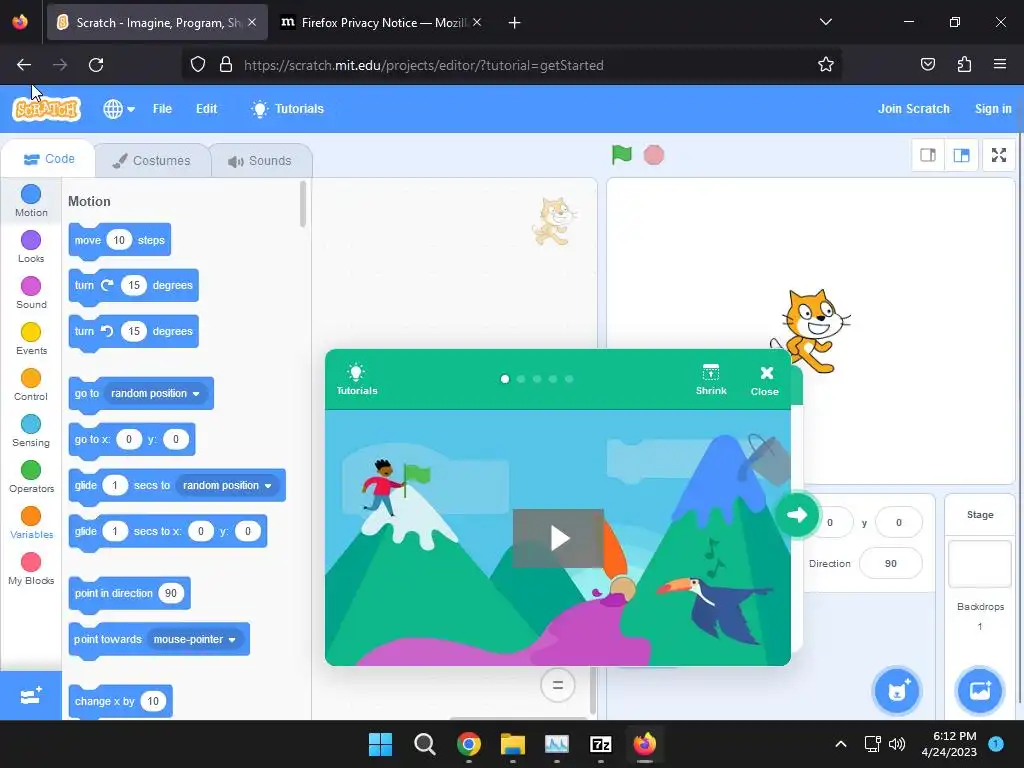Screen dimensions: 1024x768
Task: Select the fifth tutorial step dot
Action: point(569,379)
